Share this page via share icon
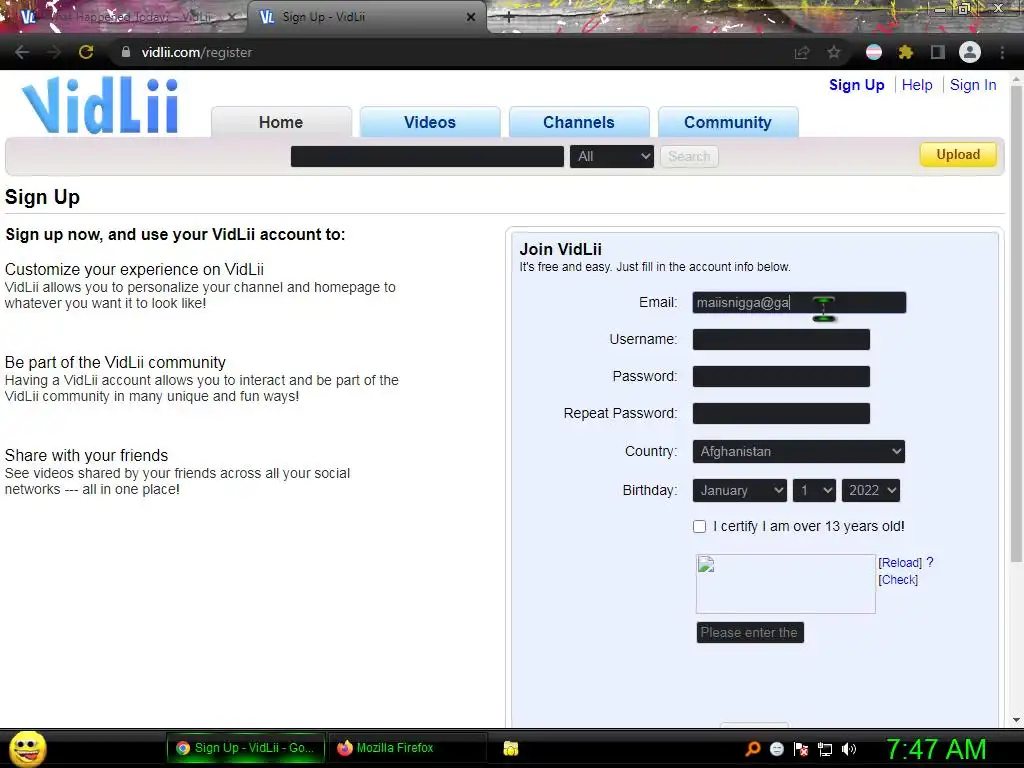The image size is (1024, 768). (x=802, y=52)
